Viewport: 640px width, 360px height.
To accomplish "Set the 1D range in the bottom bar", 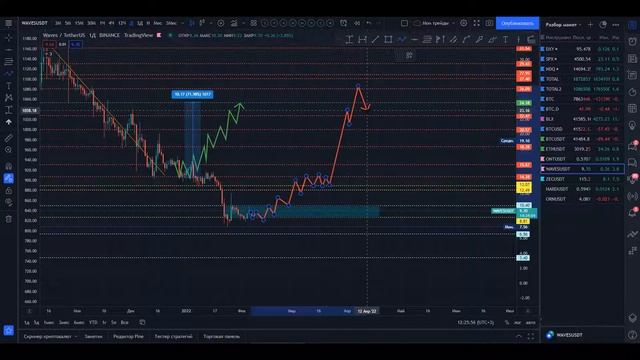I will (x=27, y=322).
